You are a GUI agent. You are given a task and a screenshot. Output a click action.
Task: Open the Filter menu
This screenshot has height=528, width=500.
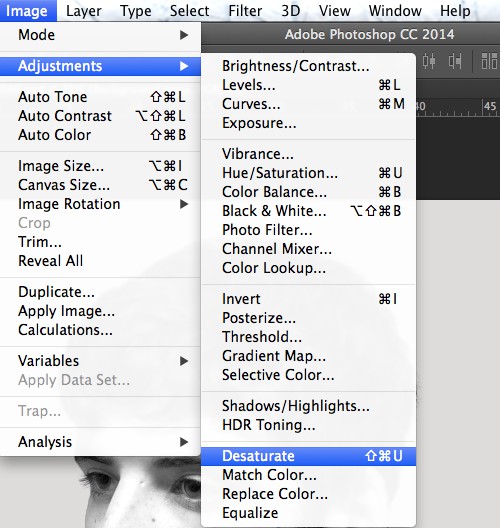245,11
